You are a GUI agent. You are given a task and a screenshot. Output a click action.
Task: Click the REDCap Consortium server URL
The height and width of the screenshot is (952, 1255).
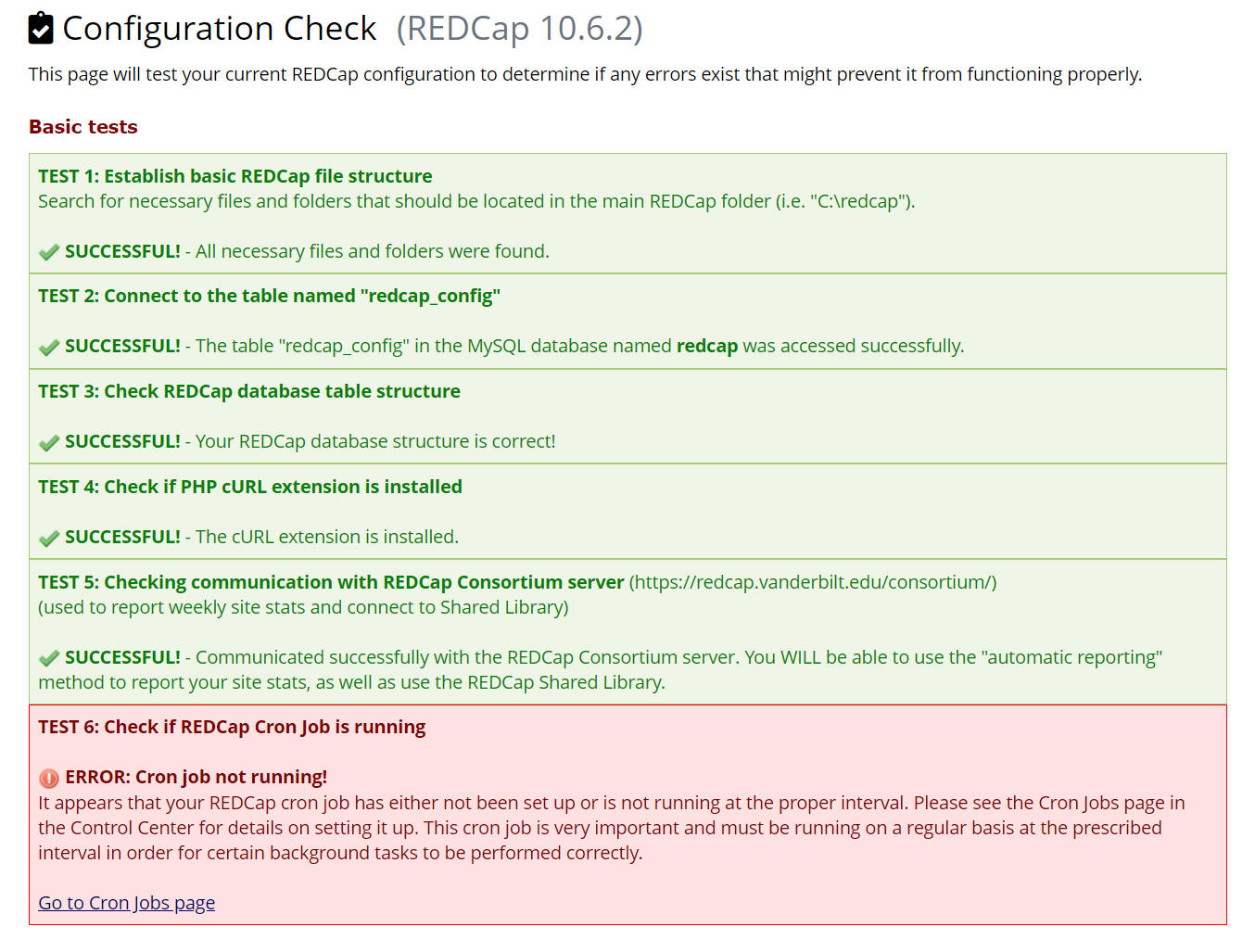tap(812, 582)
